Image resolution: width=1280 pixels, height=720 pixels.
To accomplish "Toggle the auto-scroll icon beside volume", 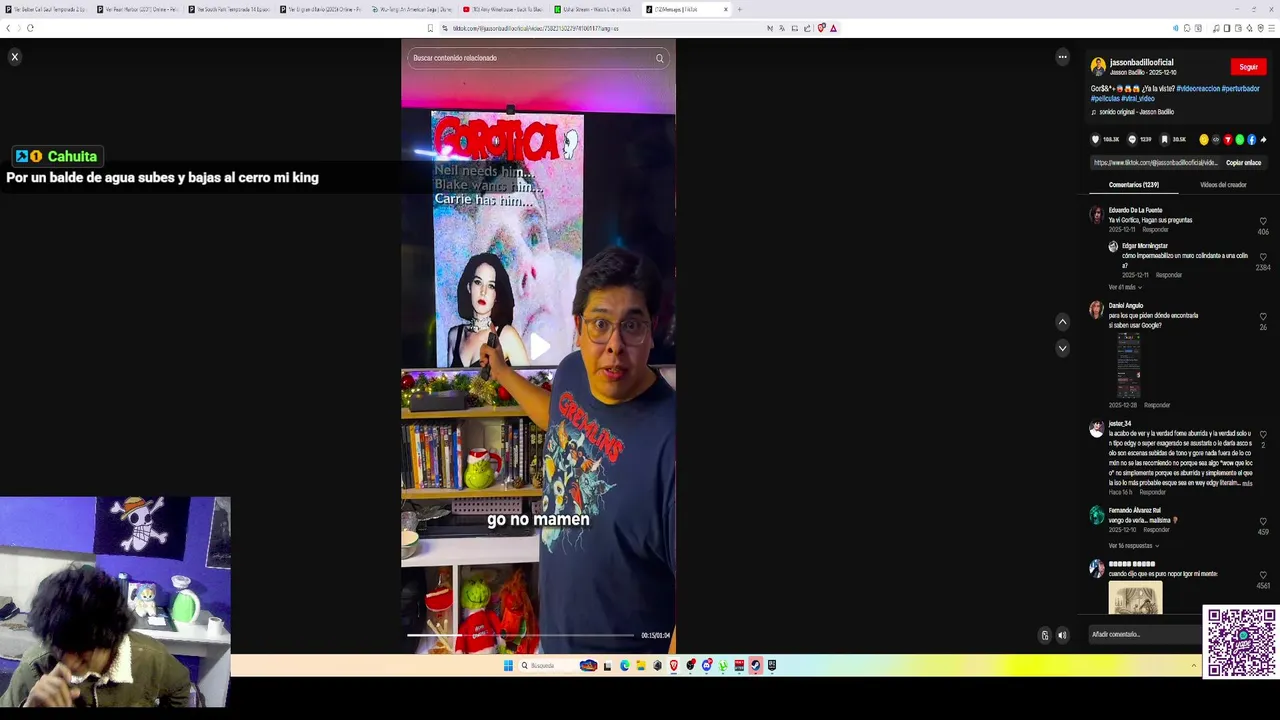I will [x=1045, y=635].
